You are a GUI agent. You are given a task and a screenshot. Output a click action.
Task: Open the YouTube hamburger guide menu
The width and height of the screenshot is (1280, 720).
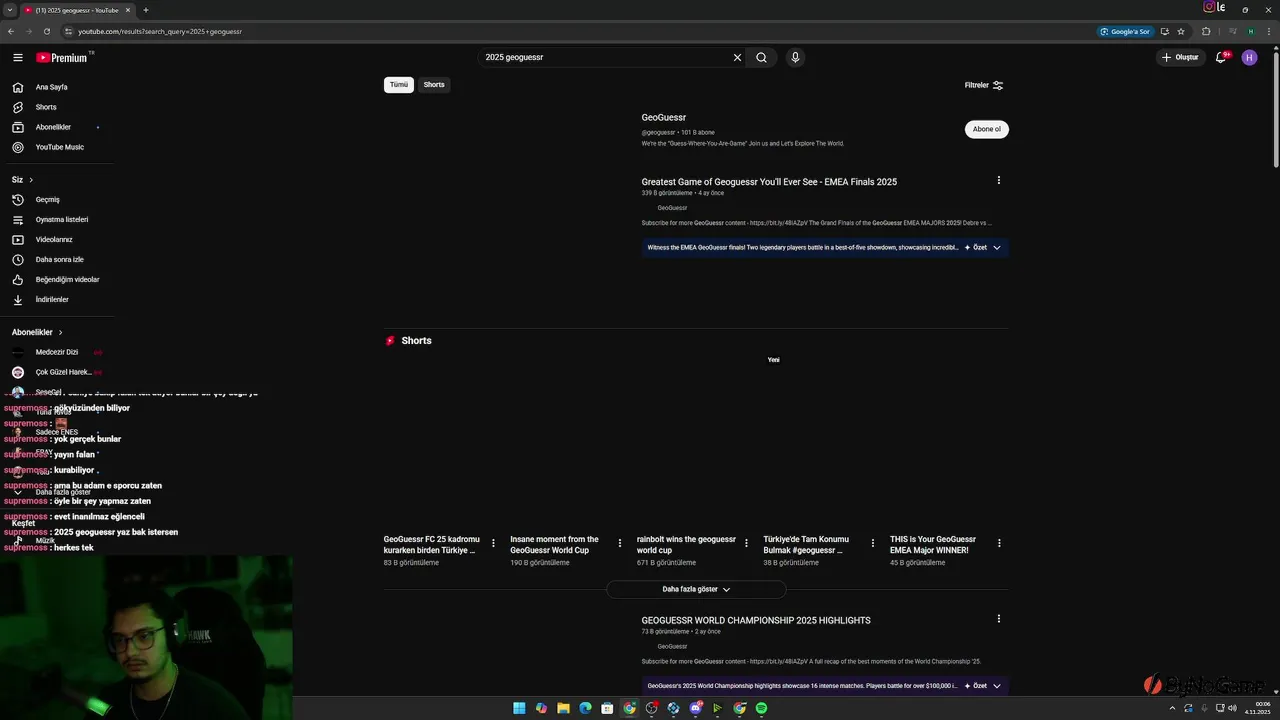pos(17,57)
